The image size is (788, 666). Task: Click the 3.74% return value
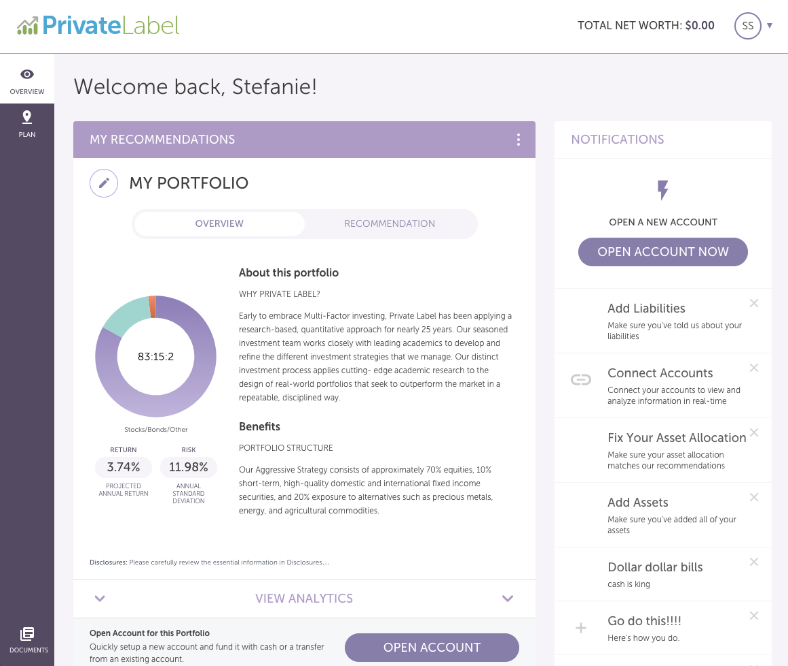[124, 467]
